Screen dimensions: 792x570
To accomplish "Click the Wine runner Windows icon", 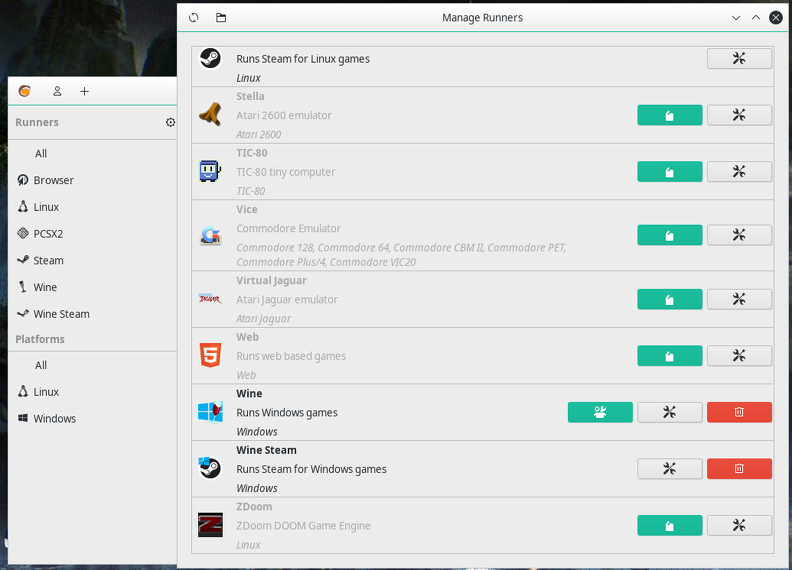I will click(x=210, y=412).
